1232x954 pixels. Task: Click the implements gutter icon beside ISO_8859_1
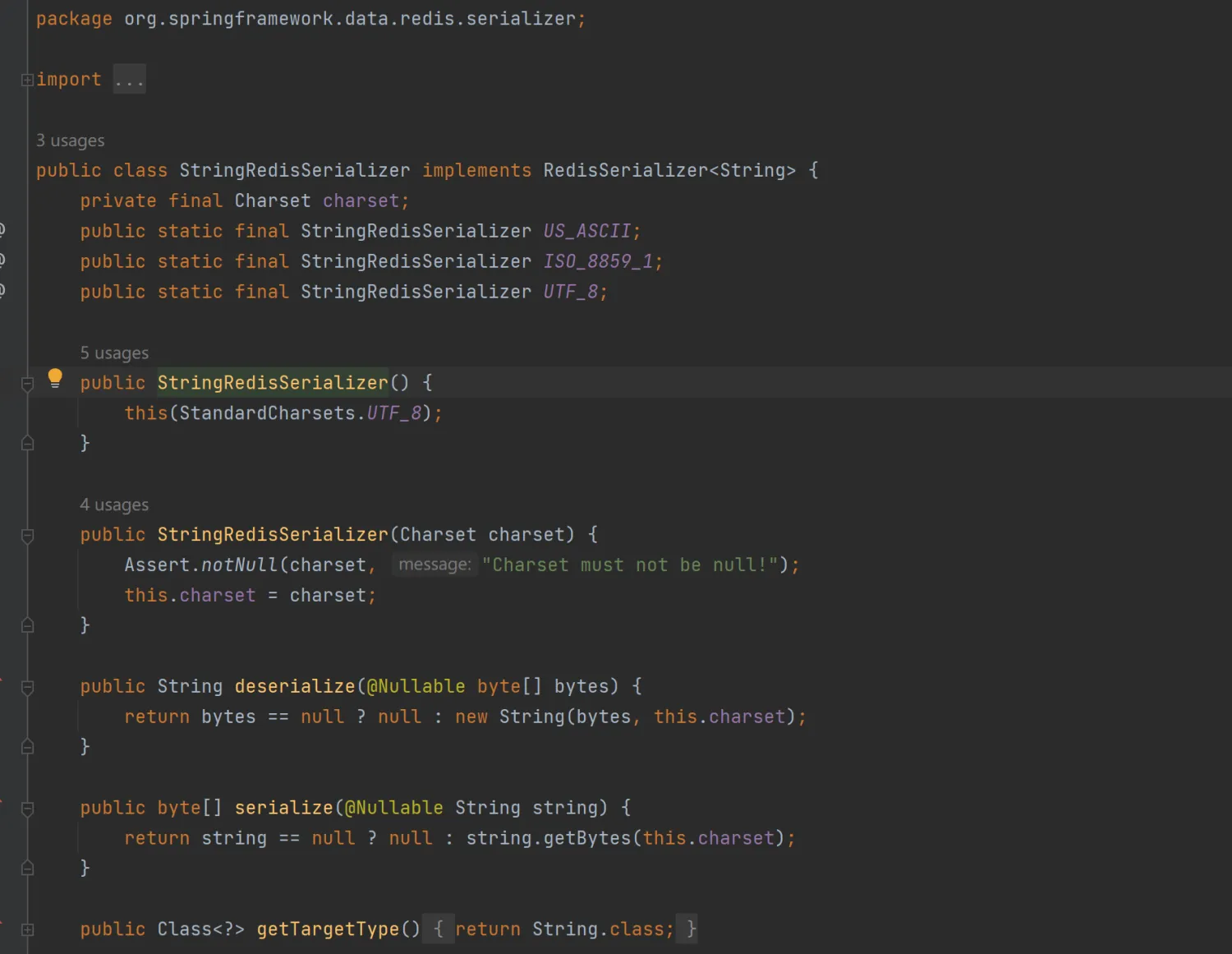point(2,260)
